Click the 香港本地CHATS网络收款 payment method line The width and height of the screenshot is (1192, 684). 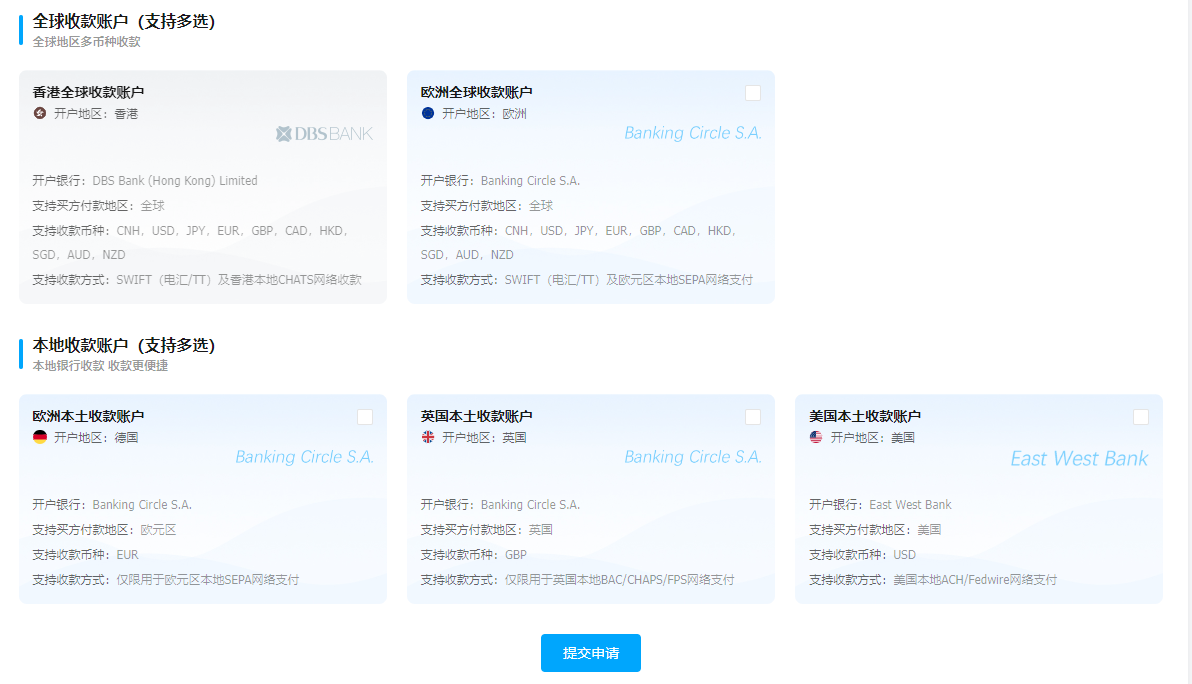[x=197, y=280]
